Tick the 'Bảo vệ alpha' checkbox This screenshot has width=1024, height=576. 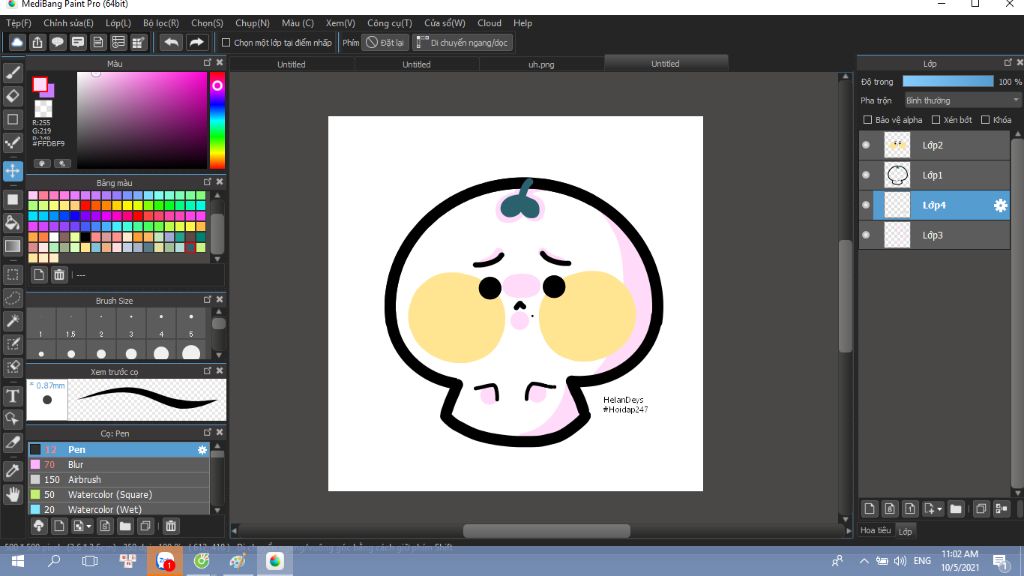(867, 120)
